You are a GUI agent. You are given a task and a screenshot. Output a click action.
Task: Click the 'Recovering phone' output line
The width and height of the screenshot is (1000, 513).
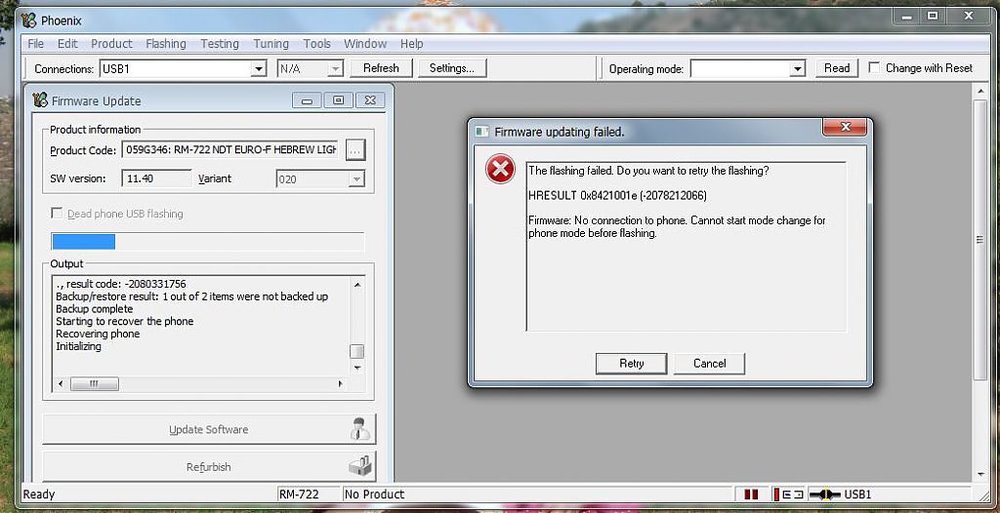pos(98,334)
